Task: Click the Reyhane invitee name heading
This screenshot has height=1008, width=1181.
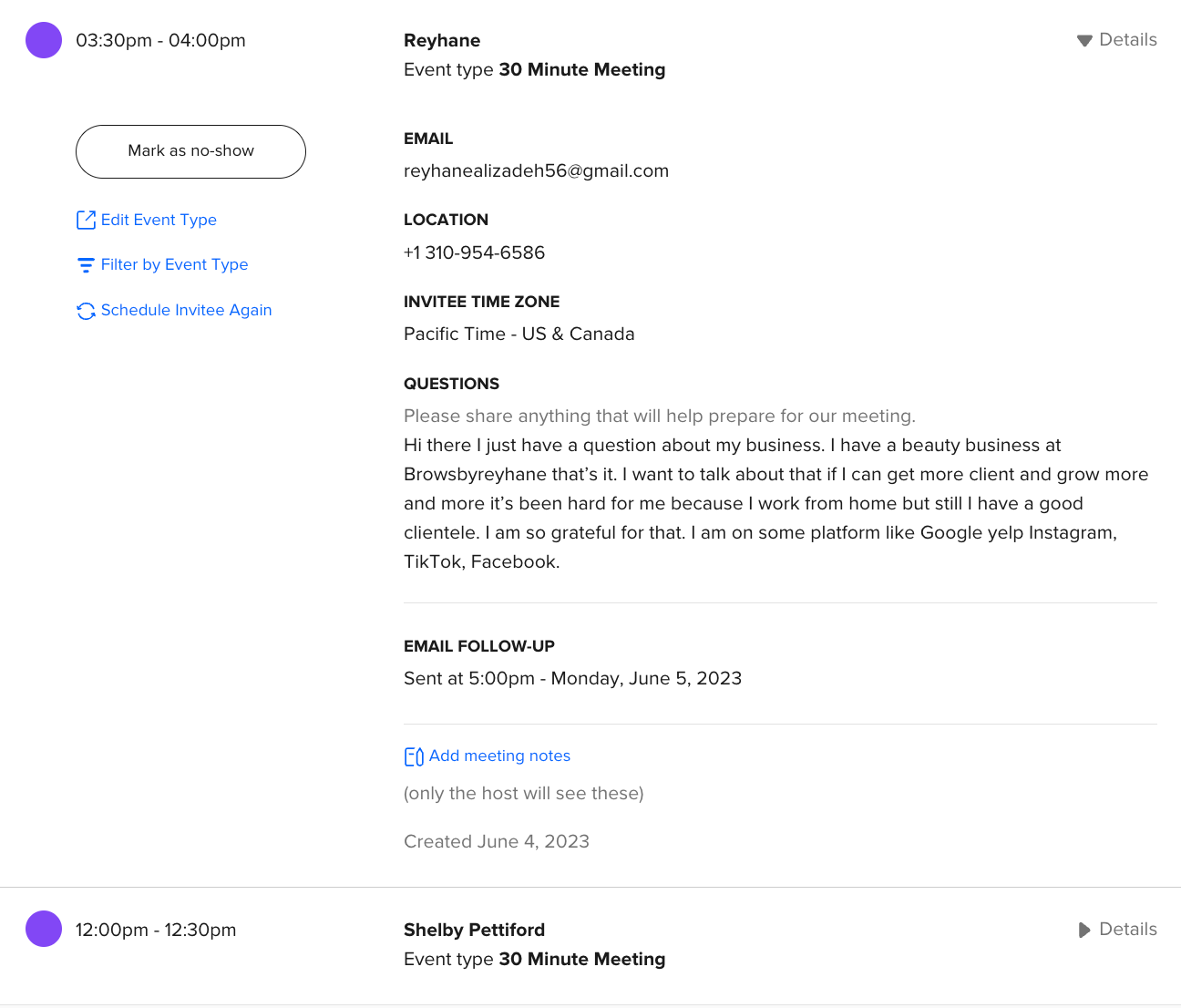Action: tap(442, 40)
